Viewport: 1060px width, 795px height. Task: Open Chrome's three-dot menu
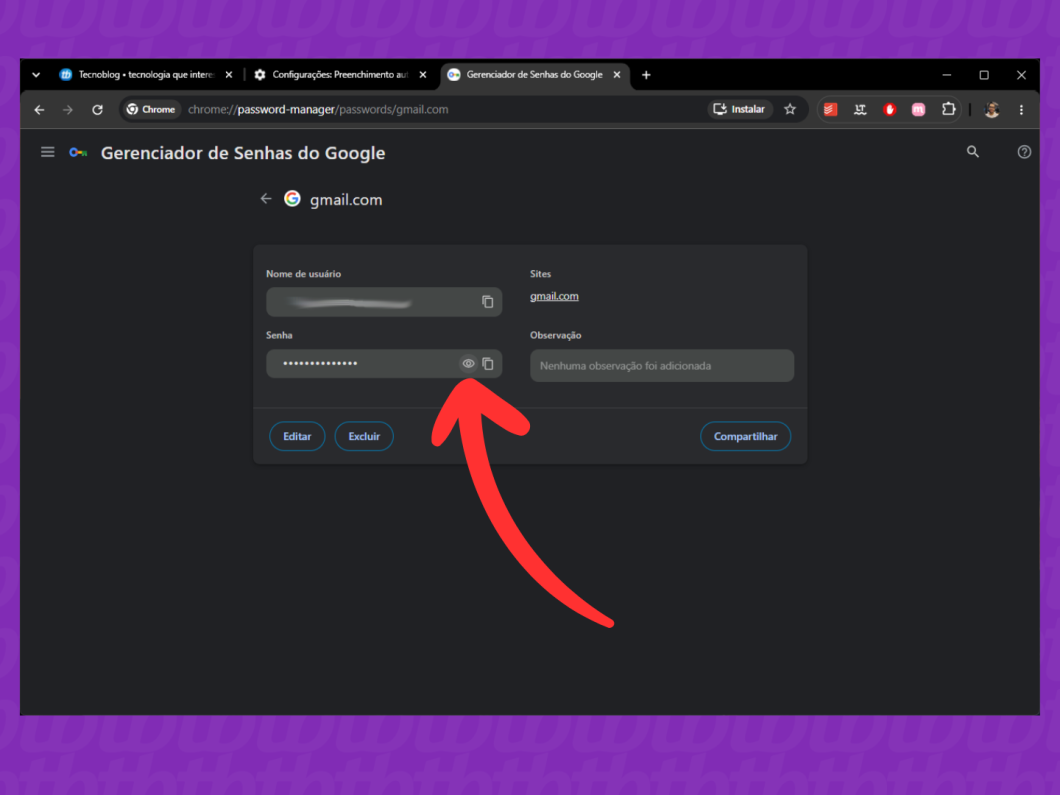[x=1021, y=110]
